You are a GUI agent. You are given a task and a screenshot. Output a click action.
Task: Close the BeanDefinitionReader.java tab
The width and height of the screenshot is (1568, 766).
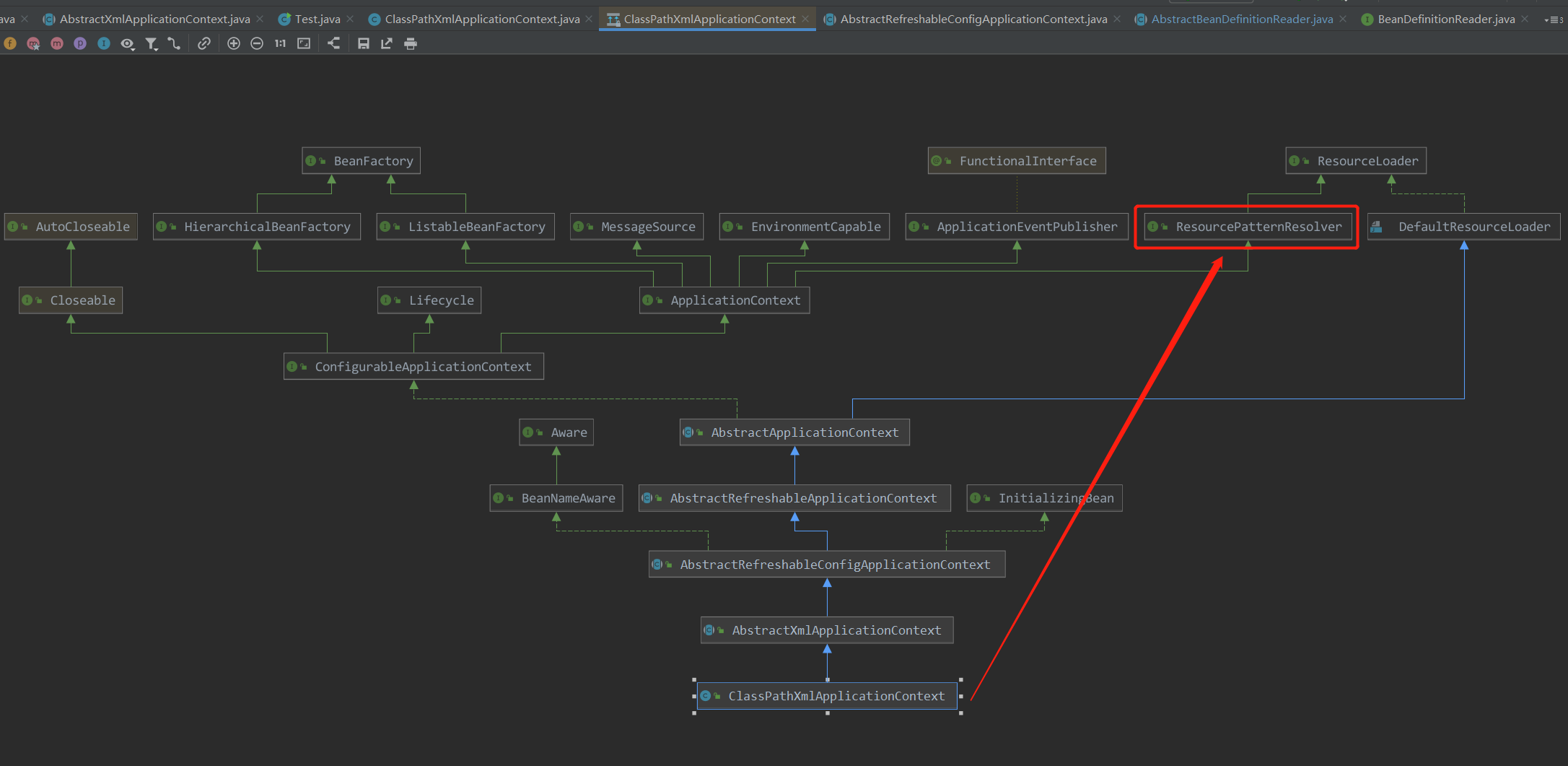pyautogui.click(x=1525, y=19)
